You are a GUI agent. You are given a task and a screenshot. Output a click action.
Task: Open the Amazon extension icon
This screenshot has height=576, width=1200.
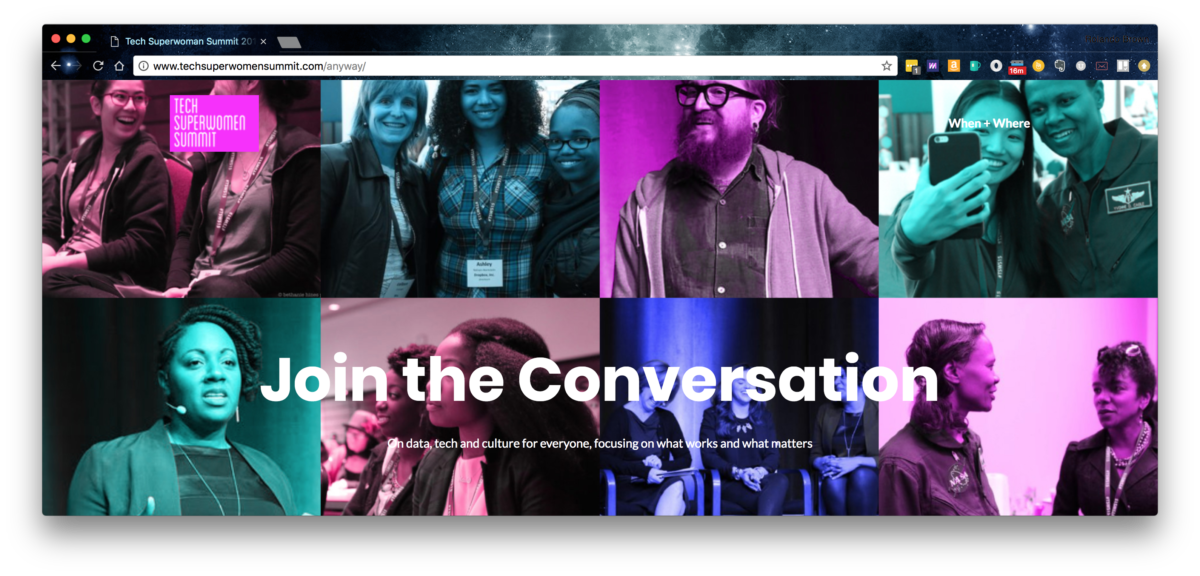click(954, 66)
